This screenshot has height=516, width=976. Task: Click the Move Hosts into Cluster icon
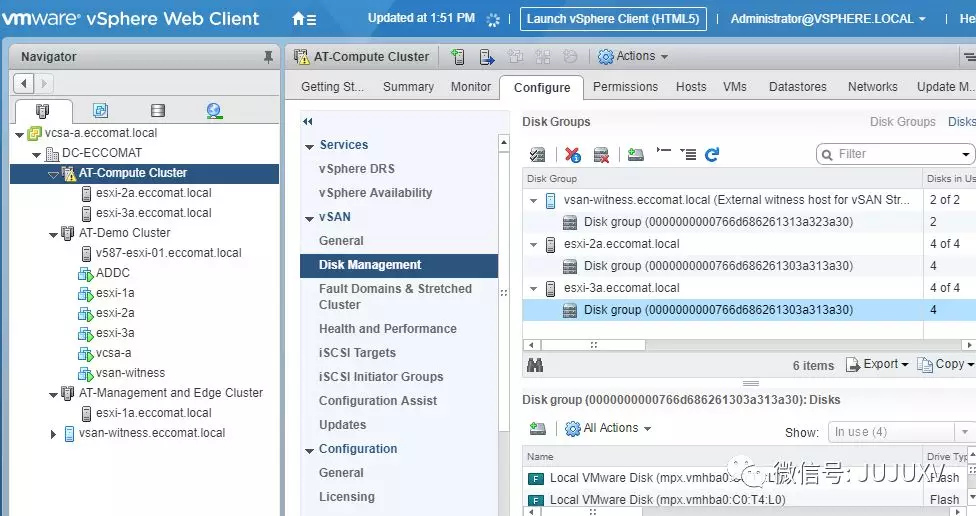coord(487,57)
